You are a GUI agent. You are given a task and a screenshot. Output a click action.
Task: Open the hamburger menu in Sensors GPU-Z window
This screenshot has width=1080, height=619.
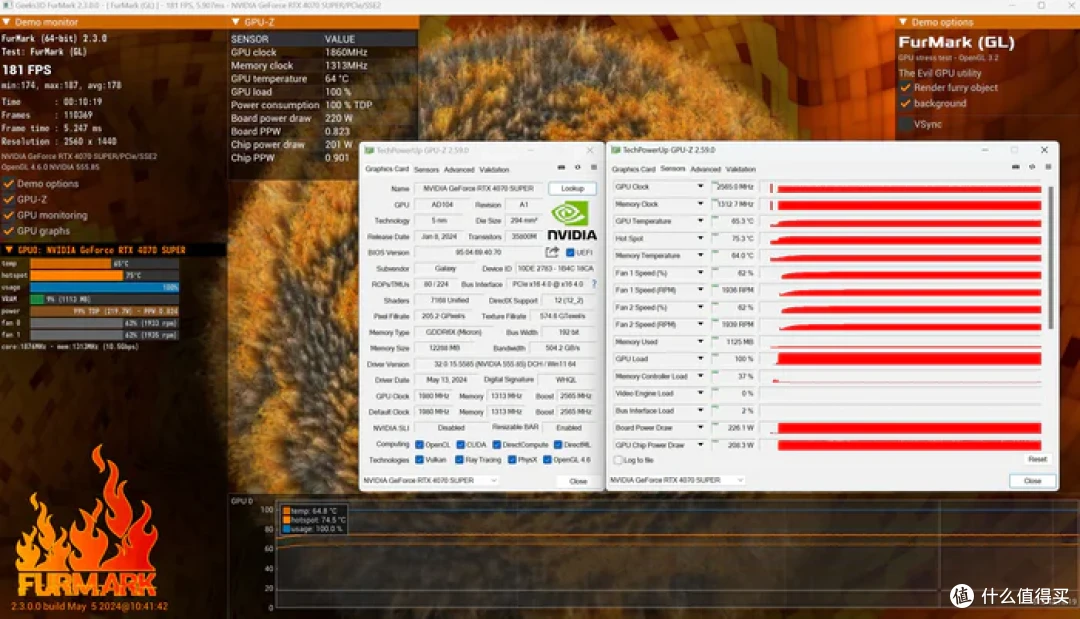pyautogui.click(x=1048, y=167)
